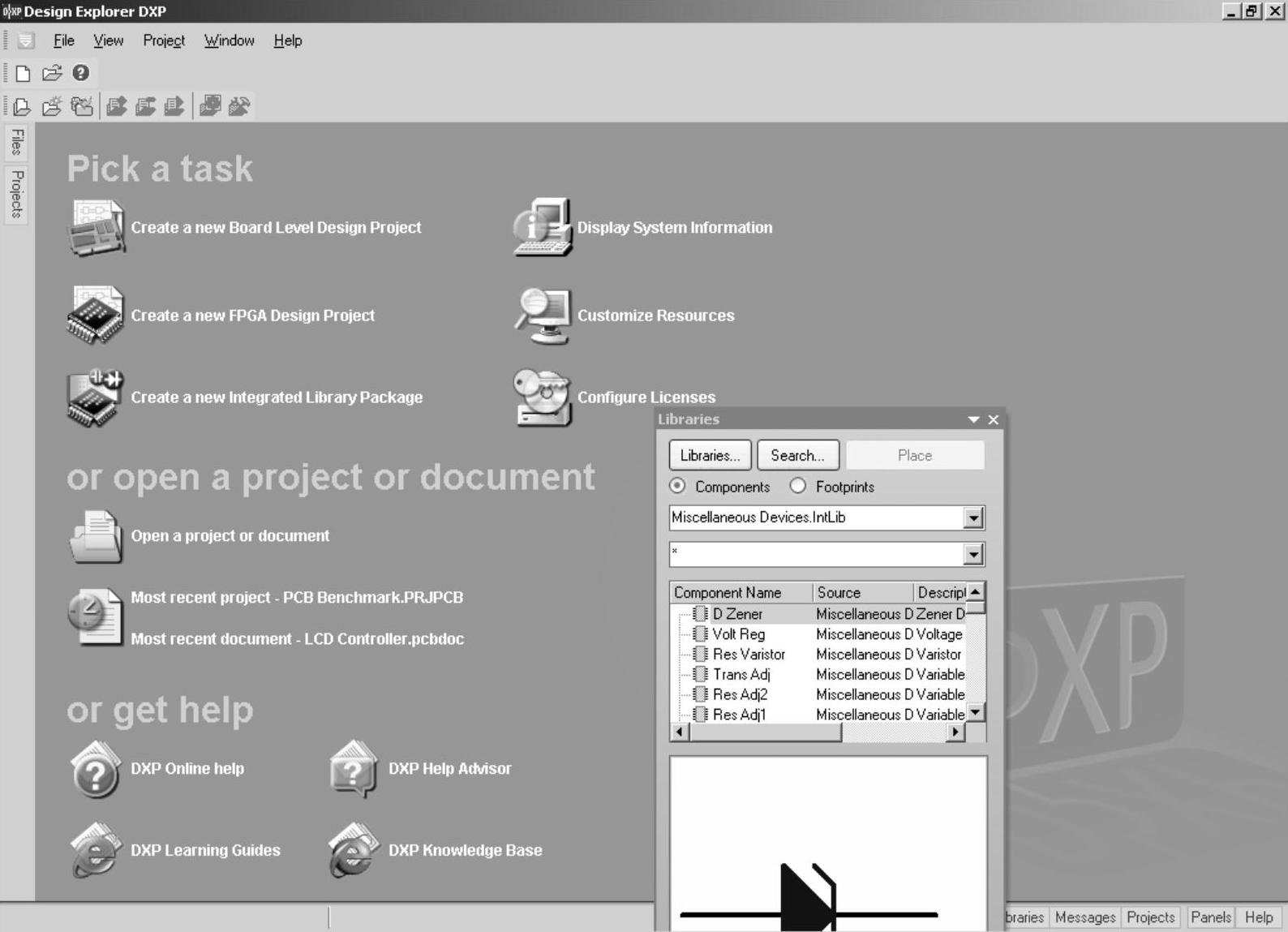Click the Customize Resources magnifier icon
The width and height of the screenshot is (1288, 932).
tap(543, 316)
